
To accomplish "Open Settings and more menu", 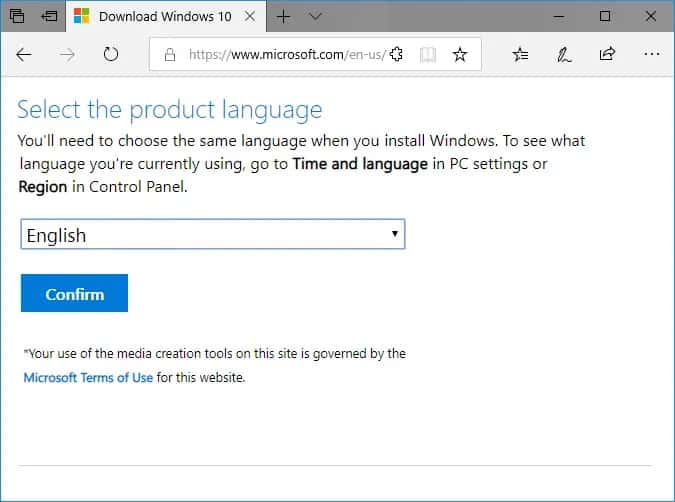I will tap(652, 54).
